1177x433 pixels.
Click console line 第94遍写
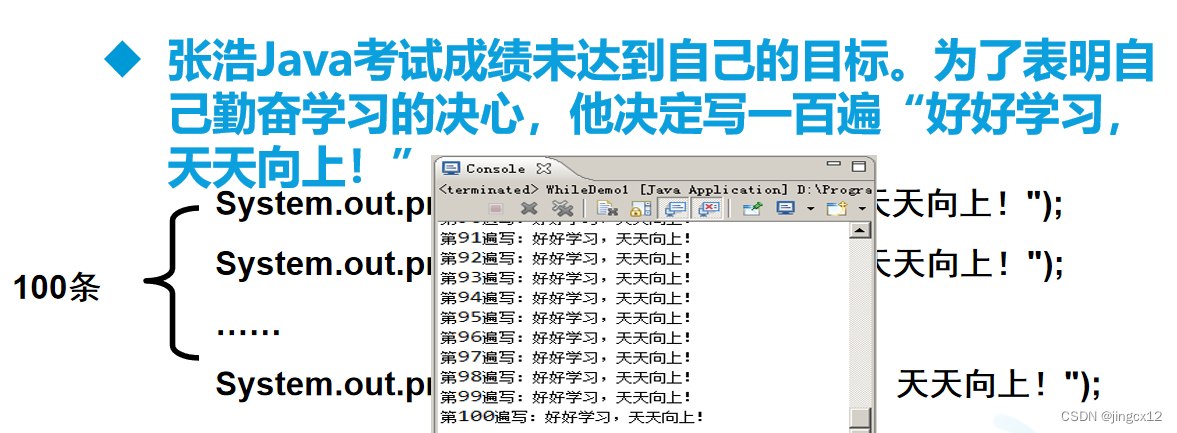pyautogui.click(x=564, y=298)
